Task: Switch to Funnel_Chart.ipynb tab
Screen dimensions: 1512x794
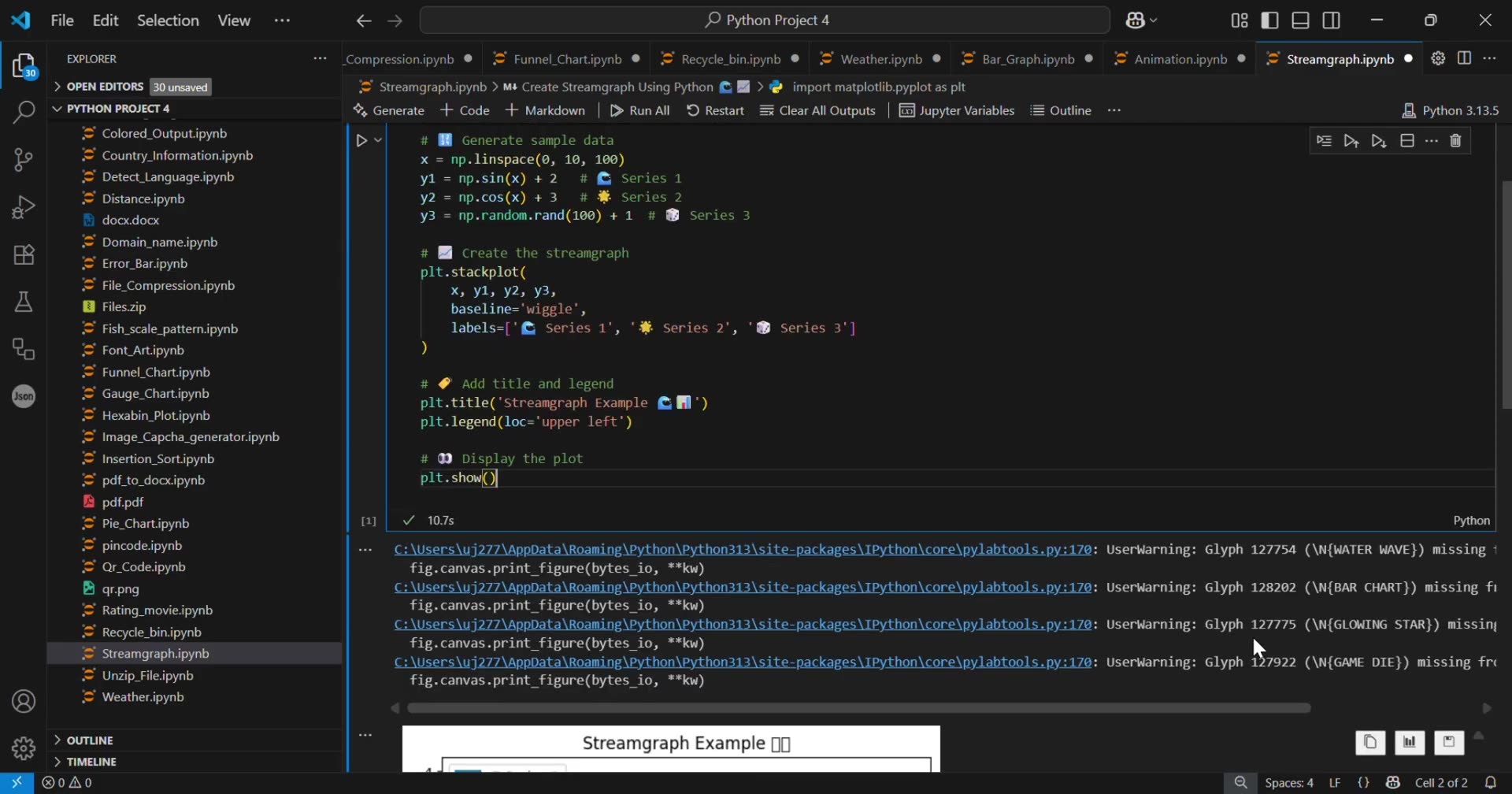Action: (x=567, y=59)
